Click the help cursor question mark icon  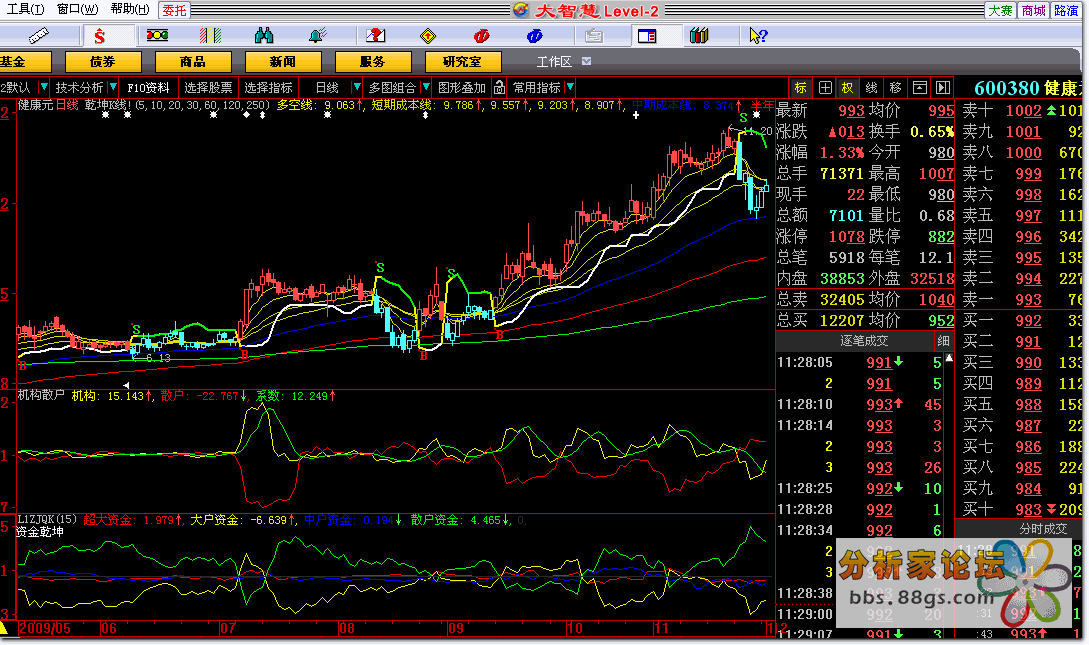758,35
